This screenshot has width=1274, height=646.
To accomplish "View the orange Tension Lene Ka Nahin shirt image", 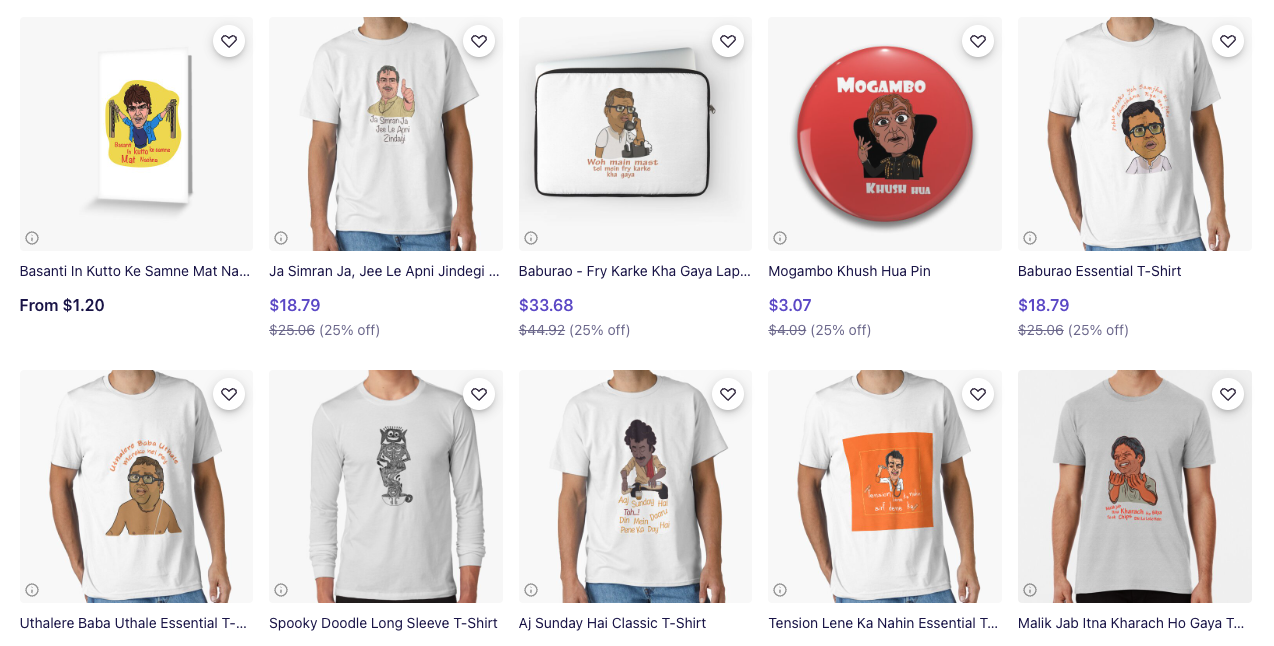I will pos(884,486).
